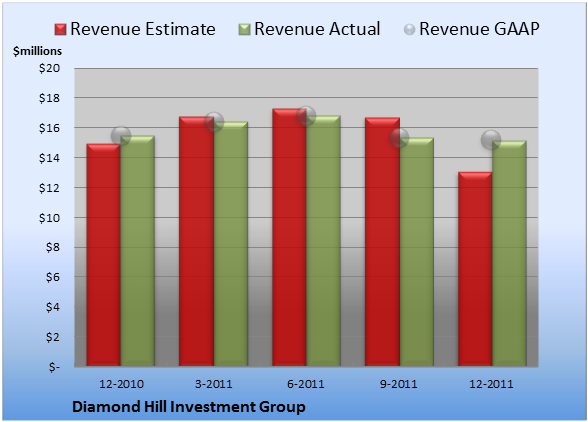Select the green actual bar for 12-2011
Viewport: 588px width, 422px height.
point(509,254)
